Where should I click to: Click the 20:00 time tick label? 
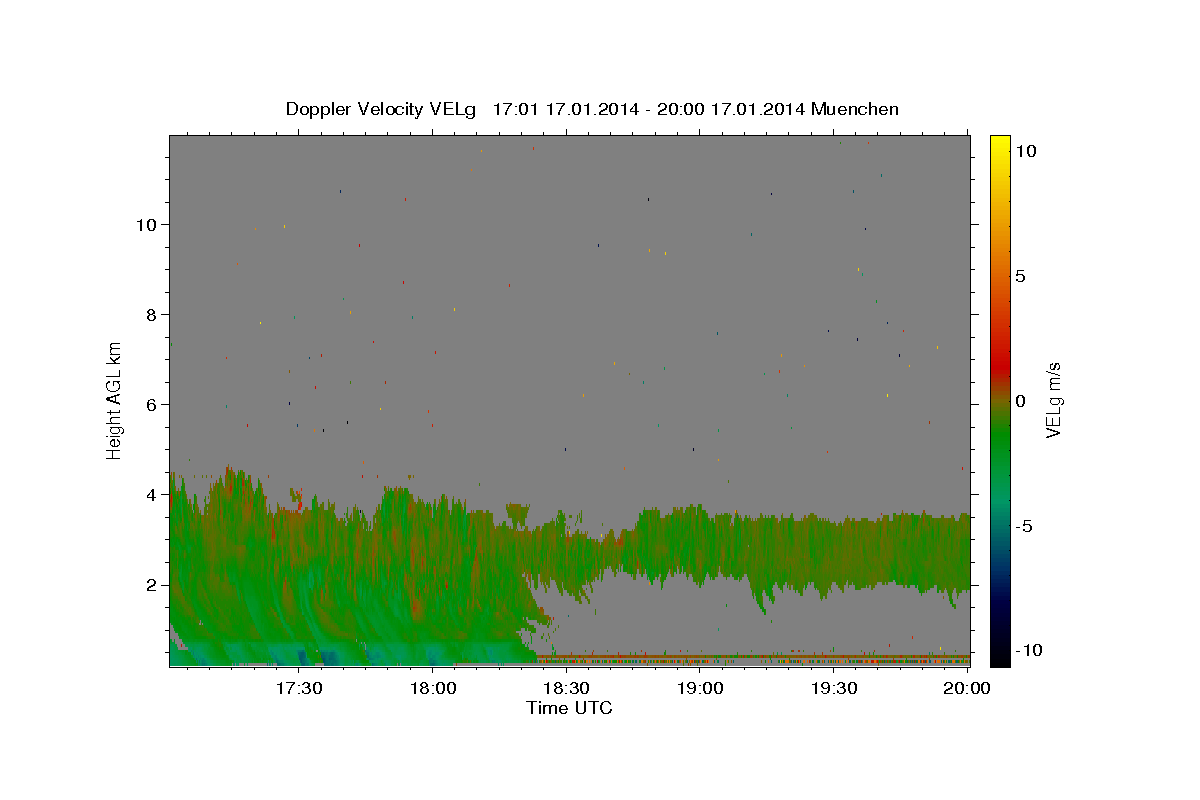pyautogui.click(x=967, y=688)
